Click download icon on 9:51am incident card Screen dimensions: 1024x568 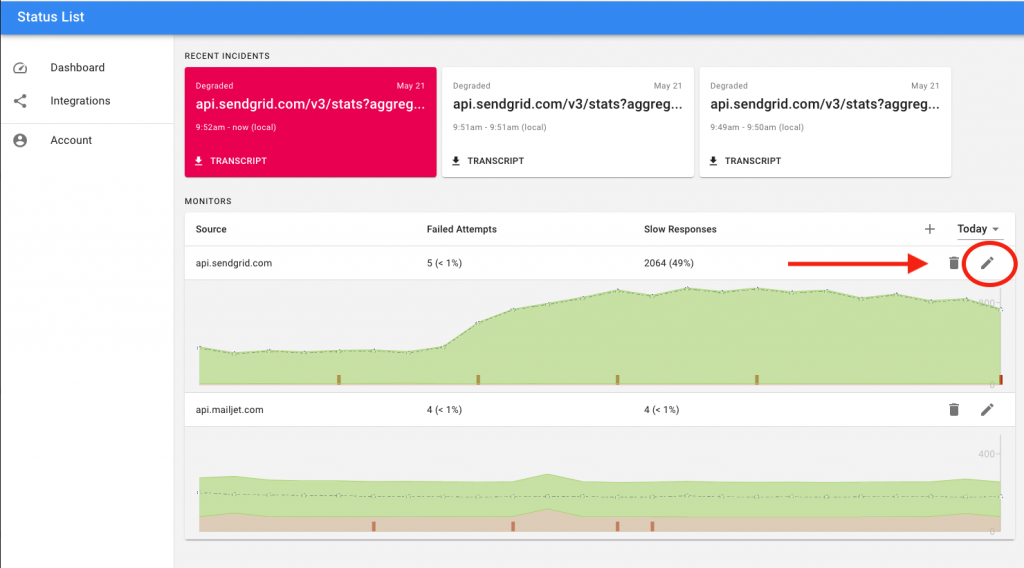click(x=456, y=161)
